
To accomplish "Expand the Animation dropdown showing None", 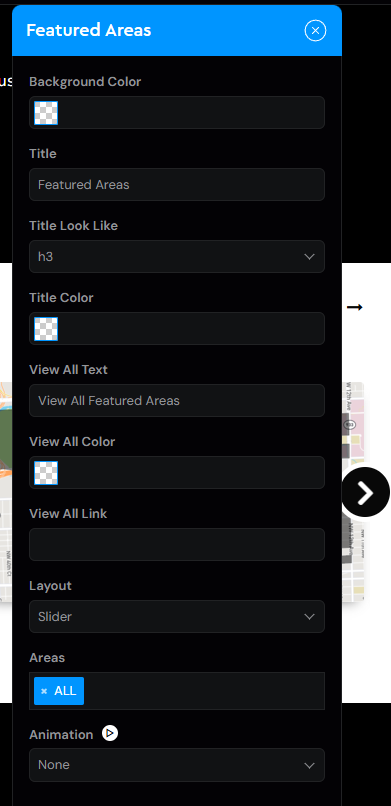I will pyautogui.click(x=177, y=765).
